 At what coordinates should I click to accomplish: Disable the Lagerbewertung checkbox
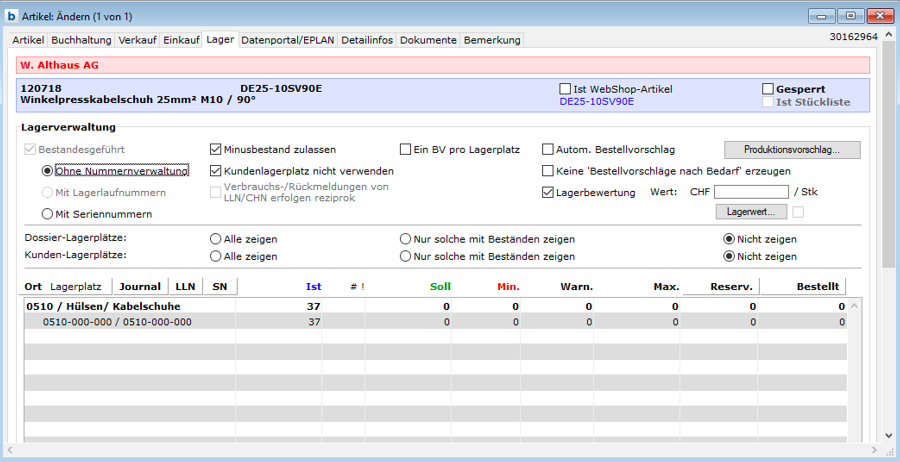(548, 192)
